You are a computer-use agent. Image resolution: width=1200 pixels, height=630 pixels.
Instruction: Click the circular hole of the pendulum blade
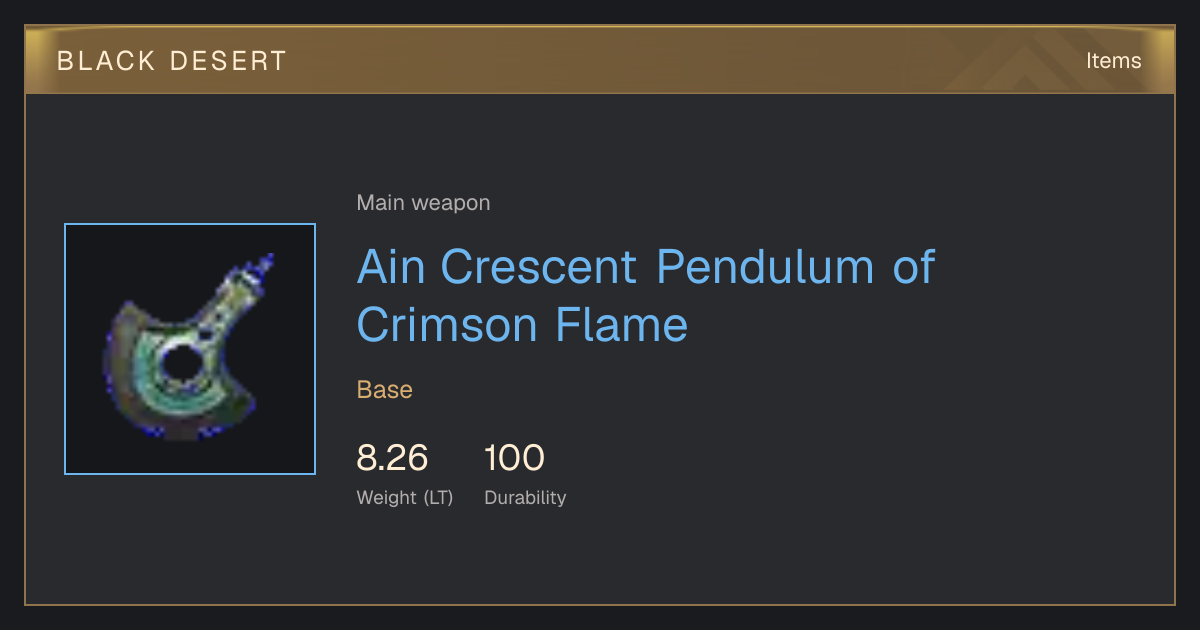[181, 364]
